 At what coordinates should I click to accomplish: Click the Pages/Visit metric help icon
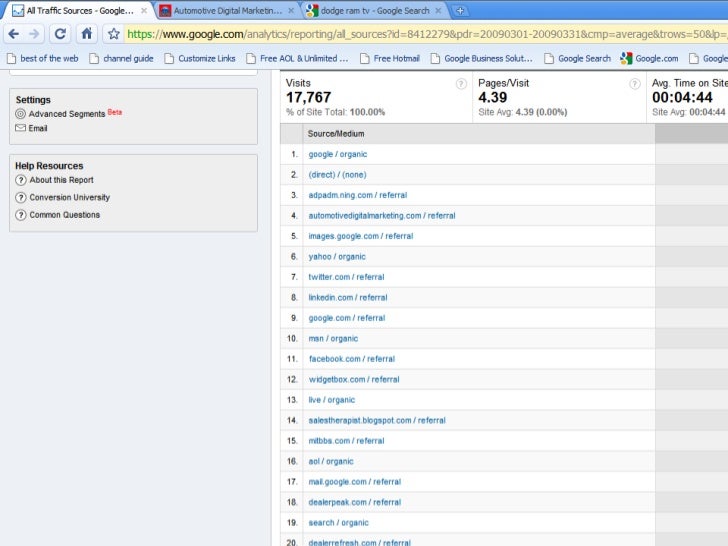(x=635, y=84)
